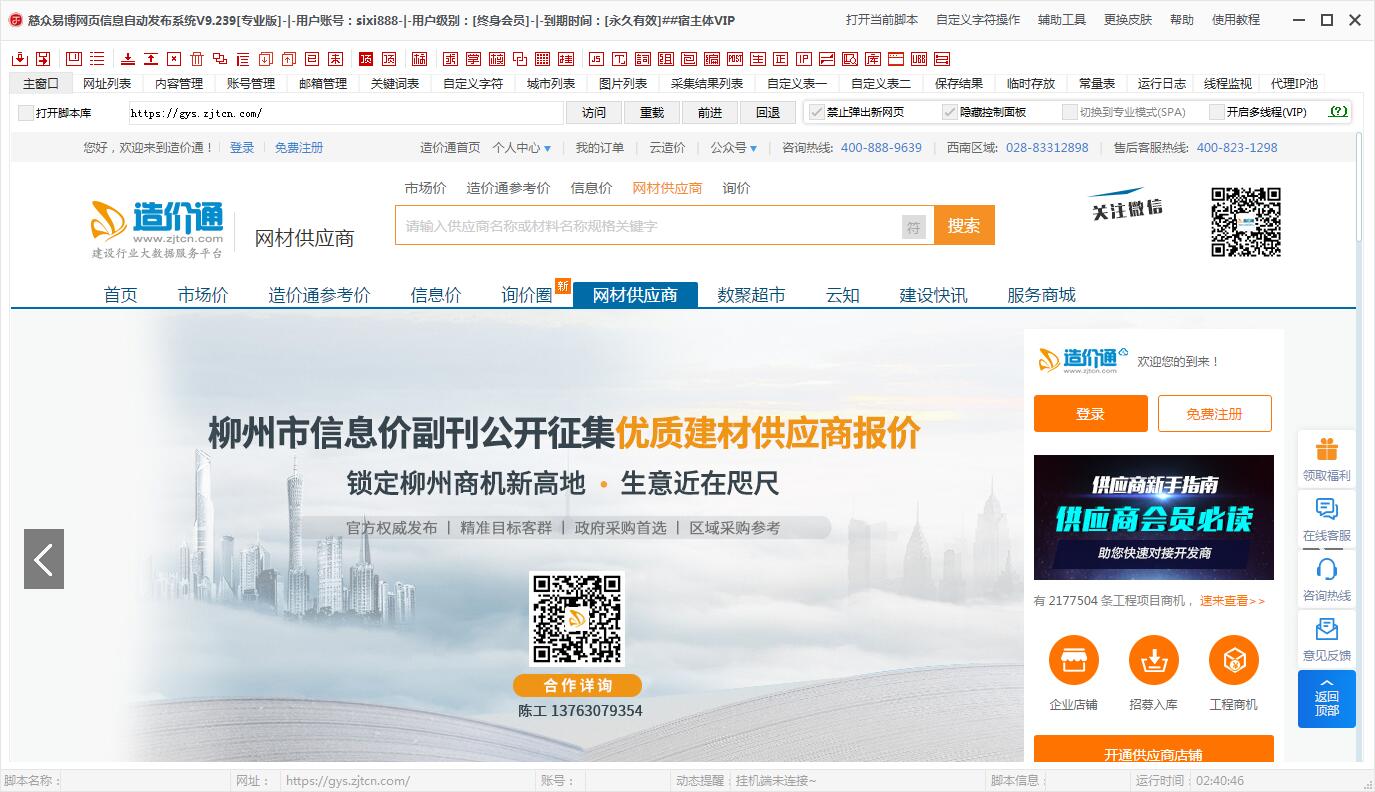
Task: Click the 编 character toolbar icon
Action: [712, 59]
